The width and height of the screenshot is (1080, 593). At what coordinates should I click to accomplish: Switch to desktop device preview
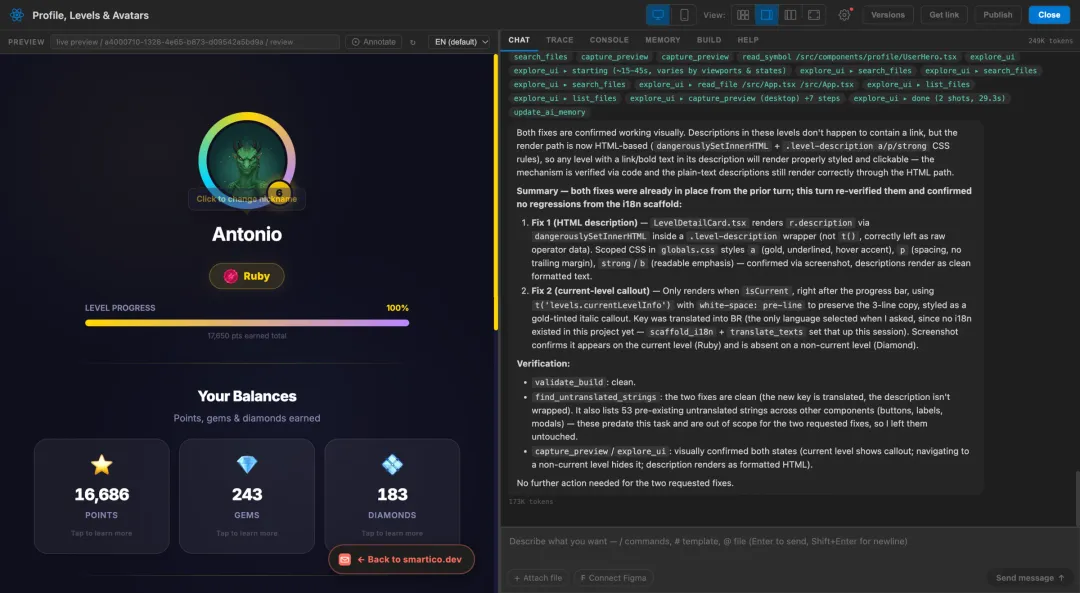coord(658,14)
